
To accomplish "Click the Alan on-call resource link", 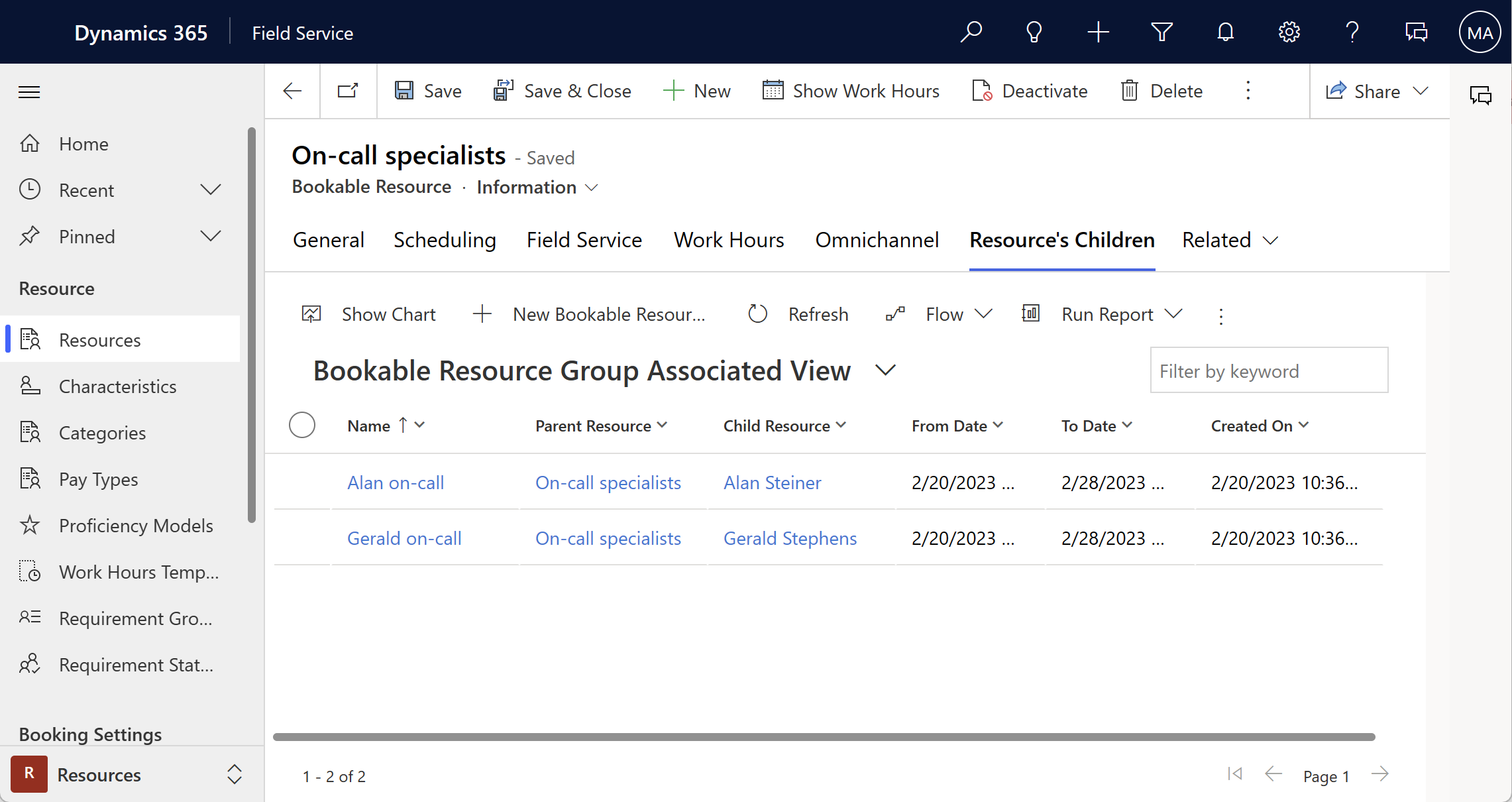I will tap(395, 482).
